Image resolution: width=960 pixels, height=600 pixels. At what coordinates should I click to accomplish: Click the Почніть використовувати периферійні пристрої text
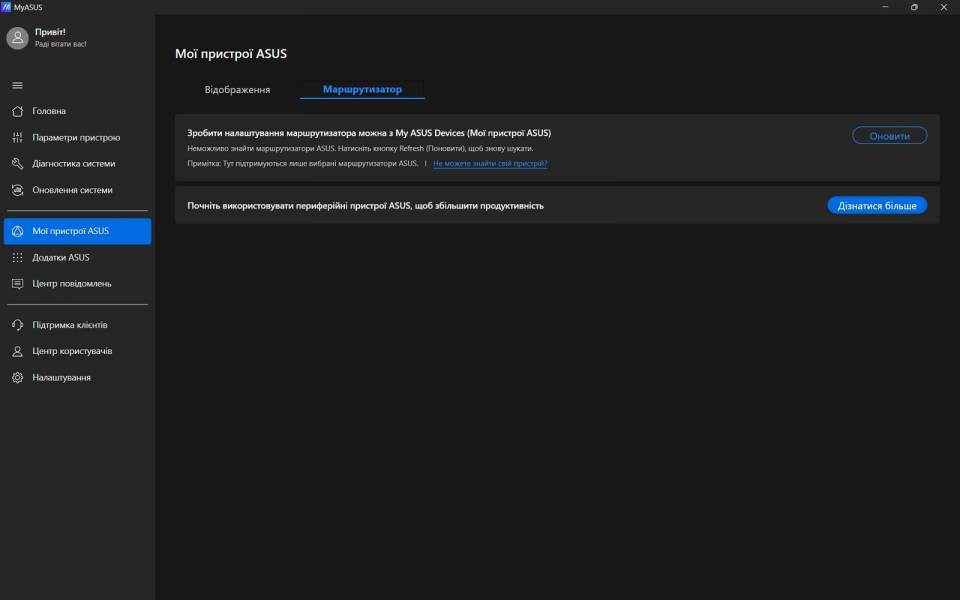coord(366,206)
